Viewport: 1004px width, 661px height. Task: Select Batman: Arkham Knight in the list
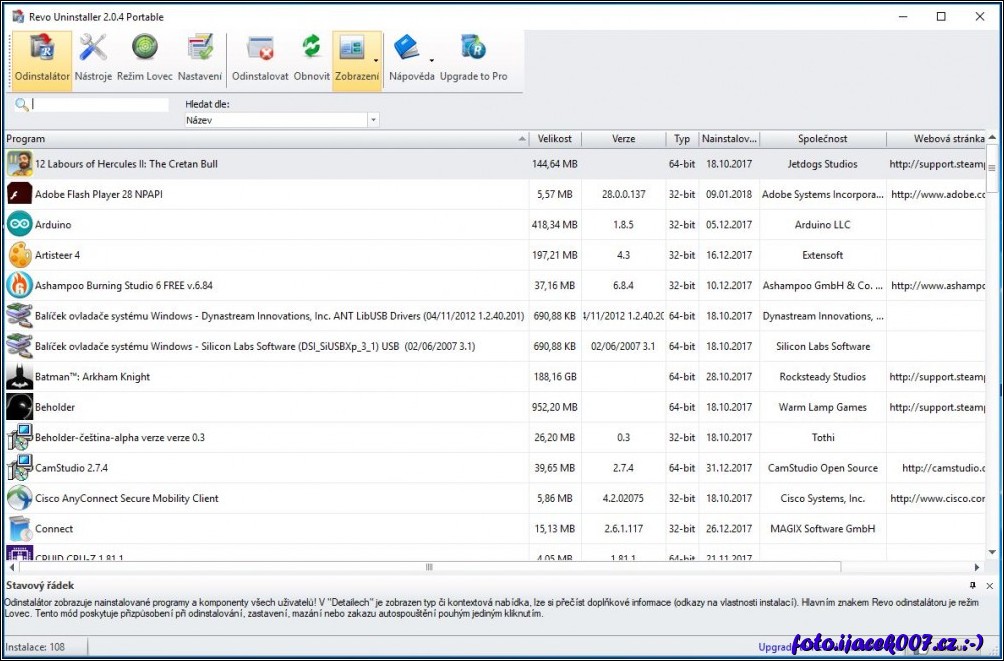tap(93, 377)
